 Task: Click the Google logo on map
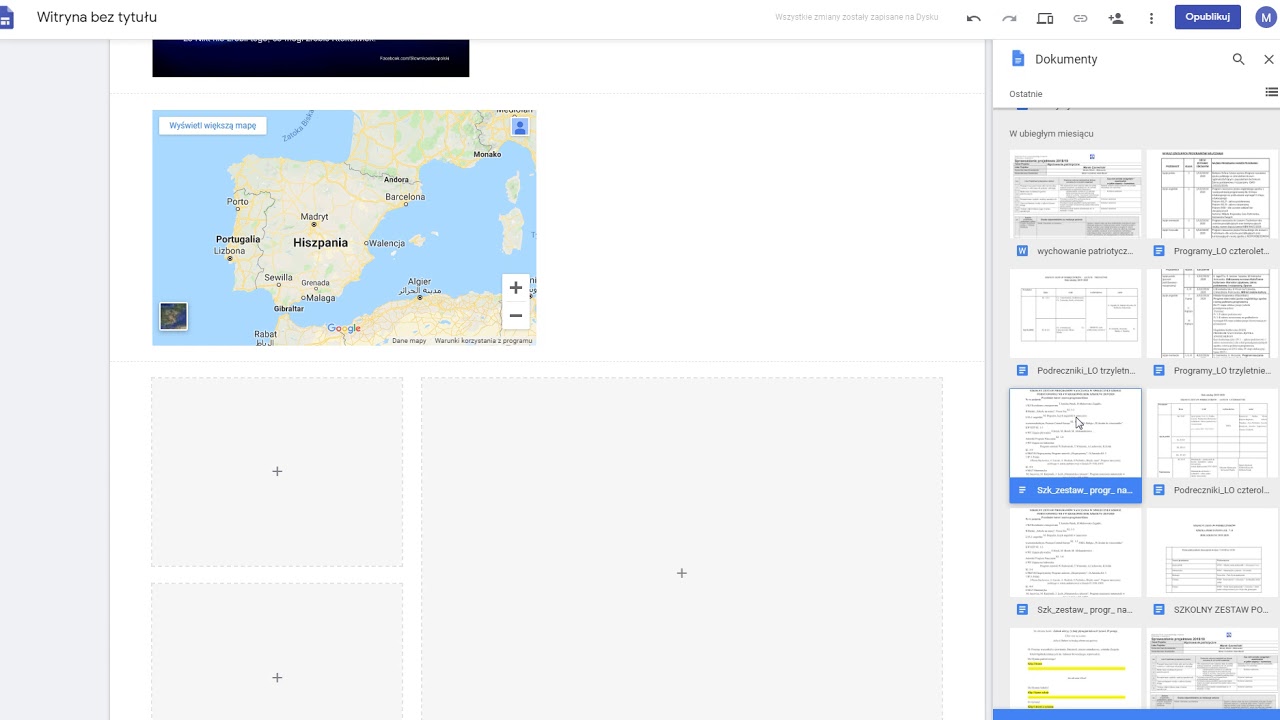coord(344,328)
